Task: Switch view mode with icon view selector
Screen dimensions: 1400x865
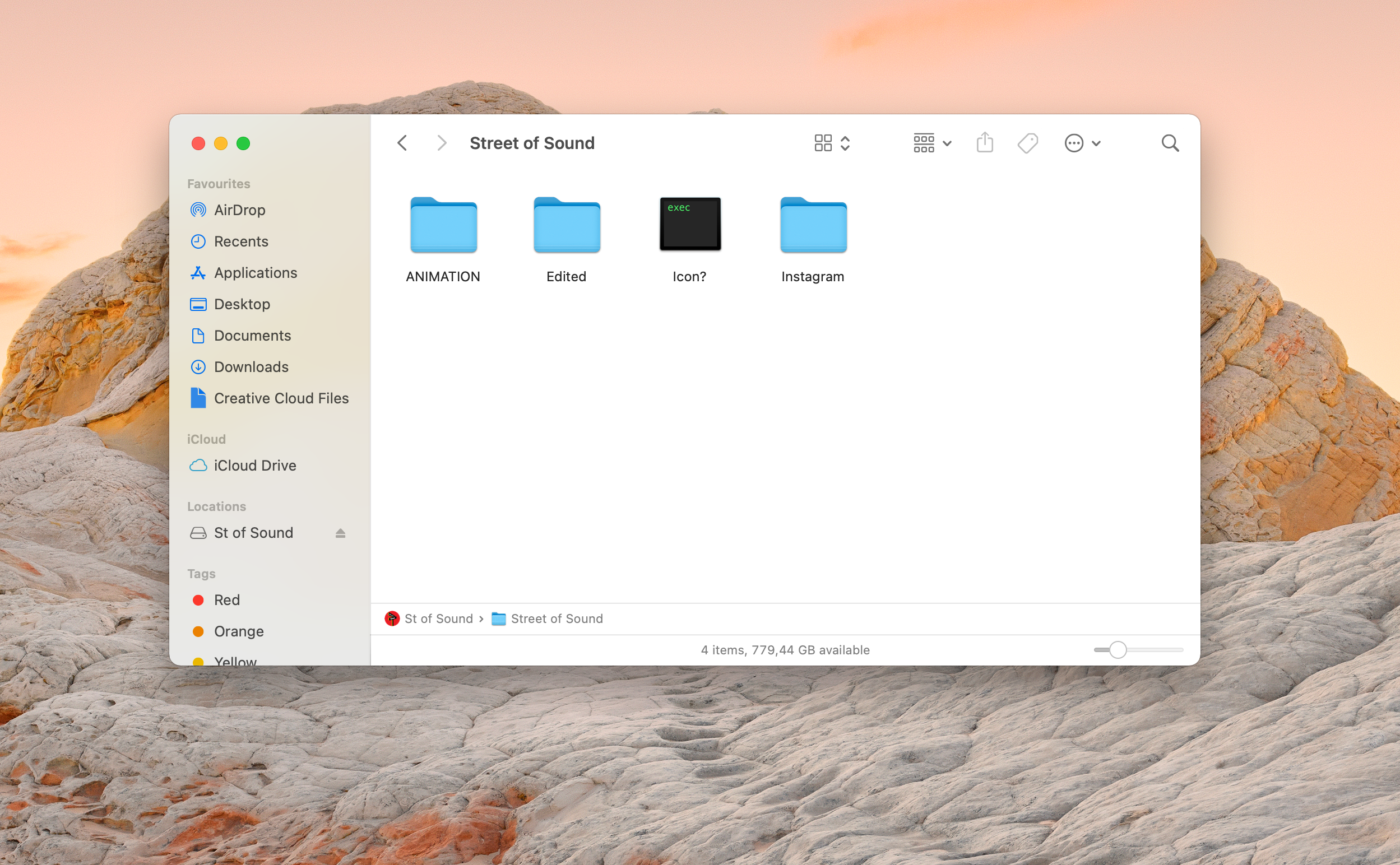Action: click(x=831, y=142)
